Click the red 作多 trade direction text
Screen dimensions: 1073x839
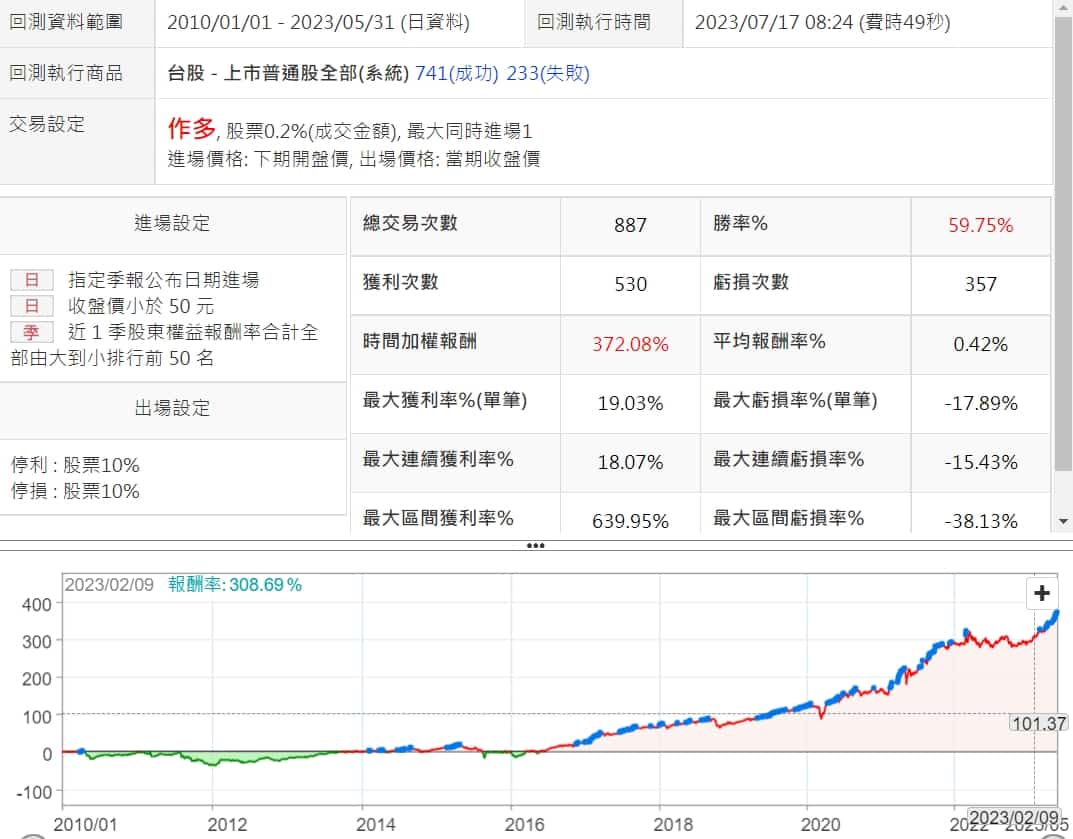tap(191, 128)
